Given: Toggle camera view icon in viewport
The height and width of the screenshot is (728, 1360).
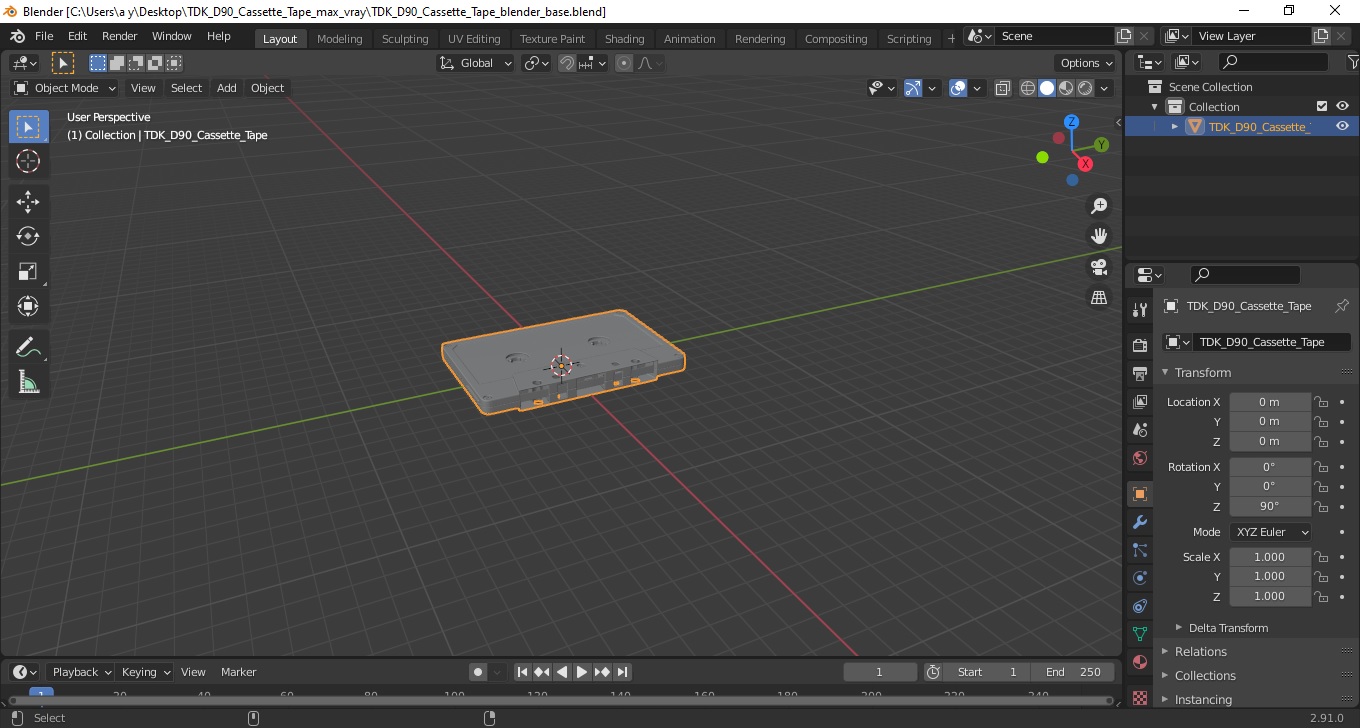Looking at the screenshot, I should [1099, 267].
